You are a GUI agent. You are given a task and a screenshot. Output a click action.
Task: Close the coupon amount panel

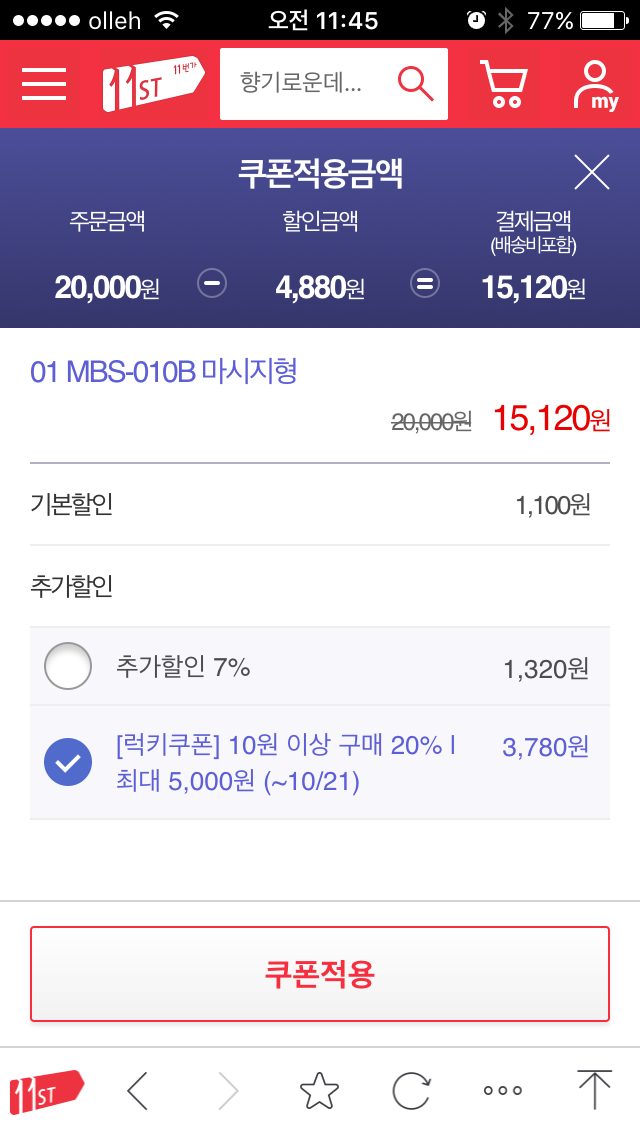click(x=592, y=173)
